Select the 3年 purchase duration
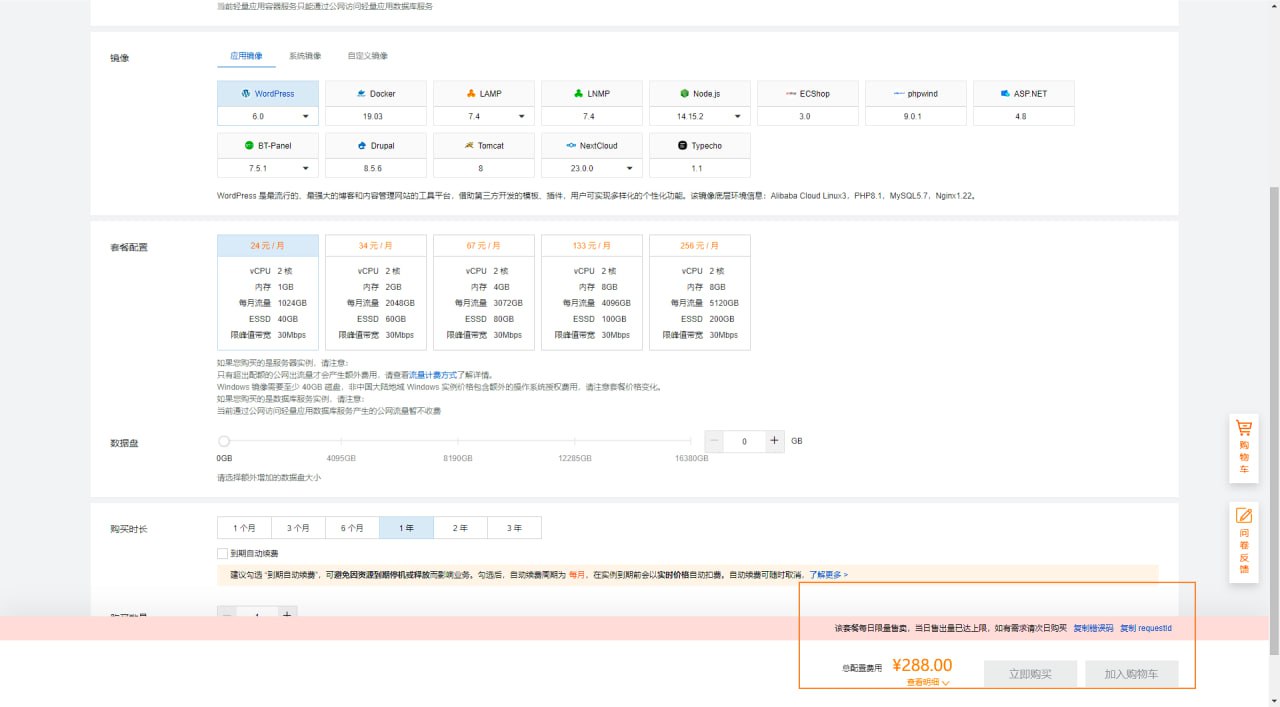This screenshot has width=1280, height=707. 514,528
